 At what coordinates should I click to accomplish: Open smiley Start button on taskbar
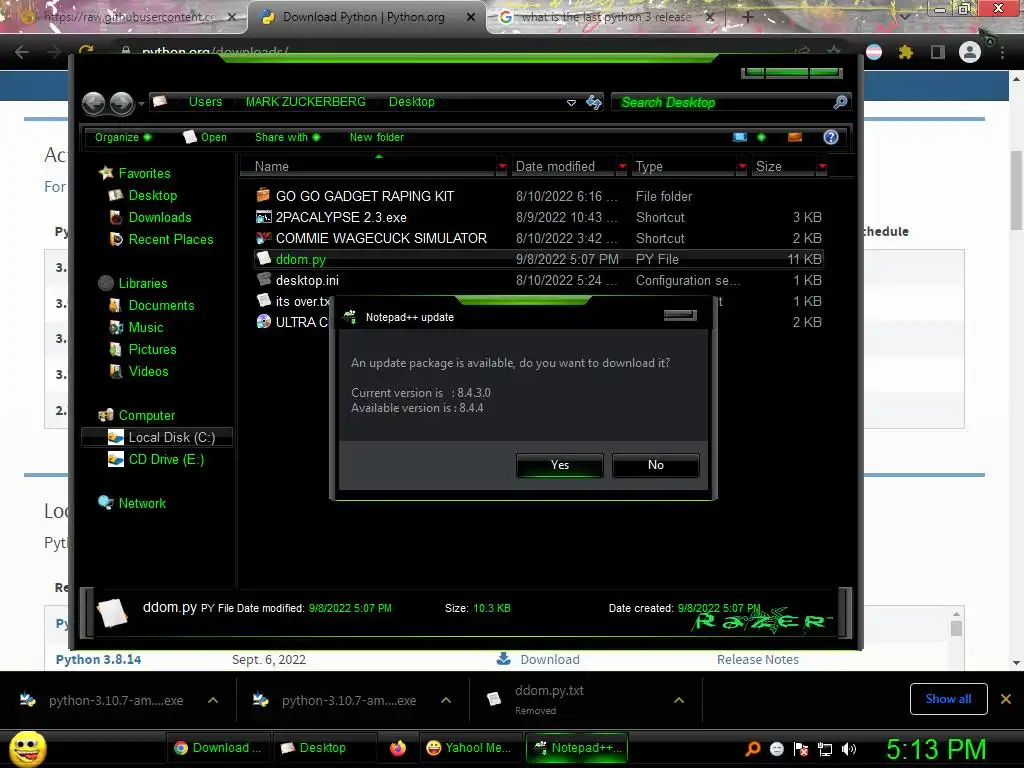[27, 748]
